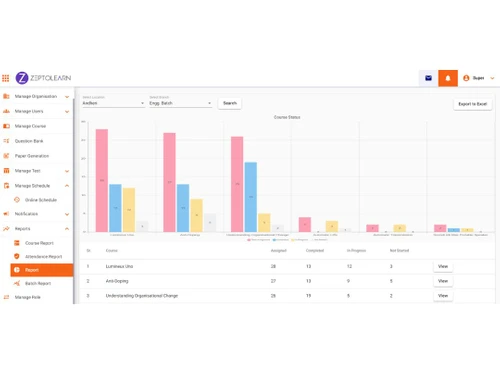Open Batch Report via its icon

(17, 283)
